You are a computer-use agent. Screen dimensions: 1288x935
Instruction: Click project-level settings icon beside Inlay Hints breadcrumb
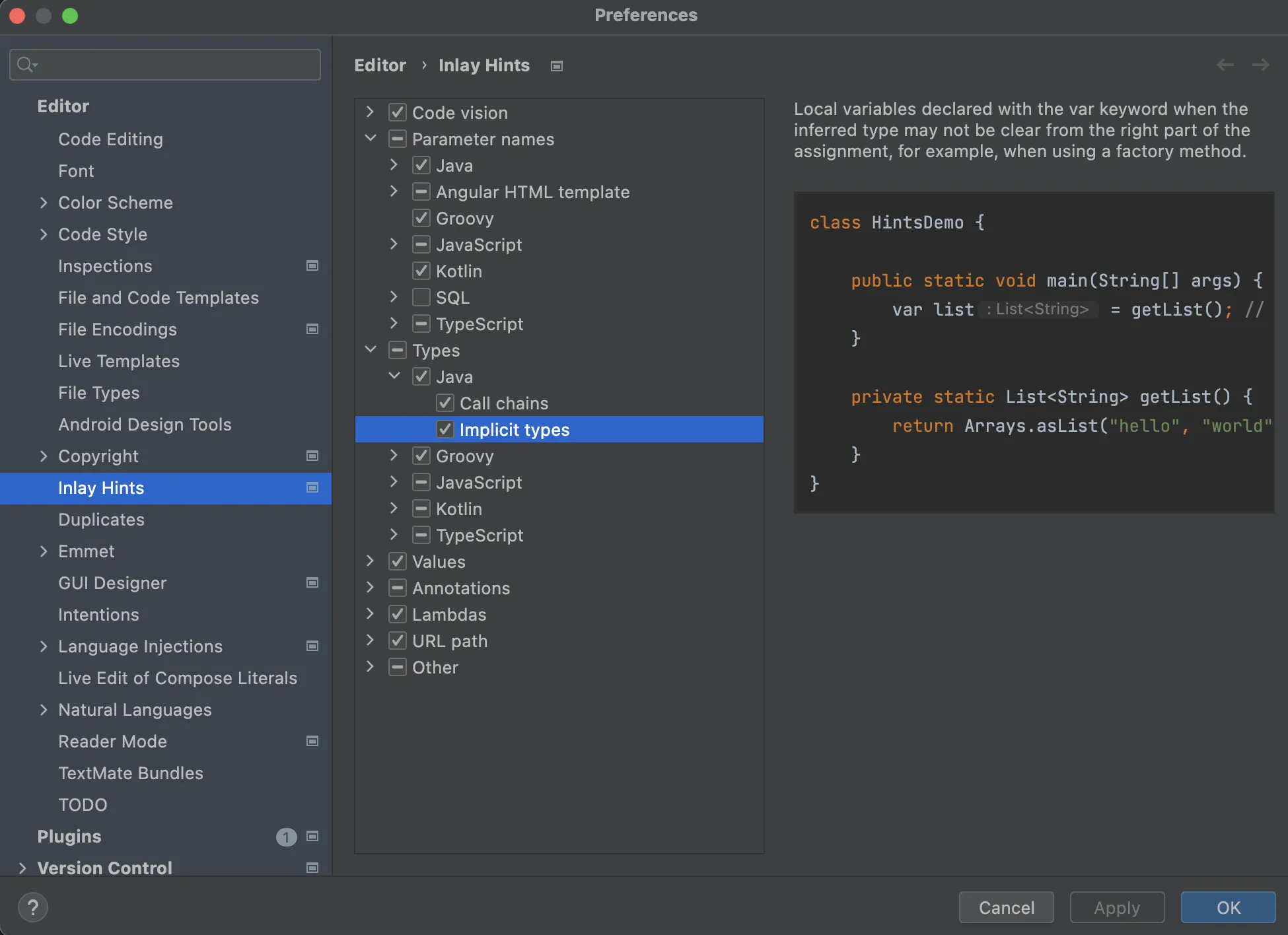(557, 66)
